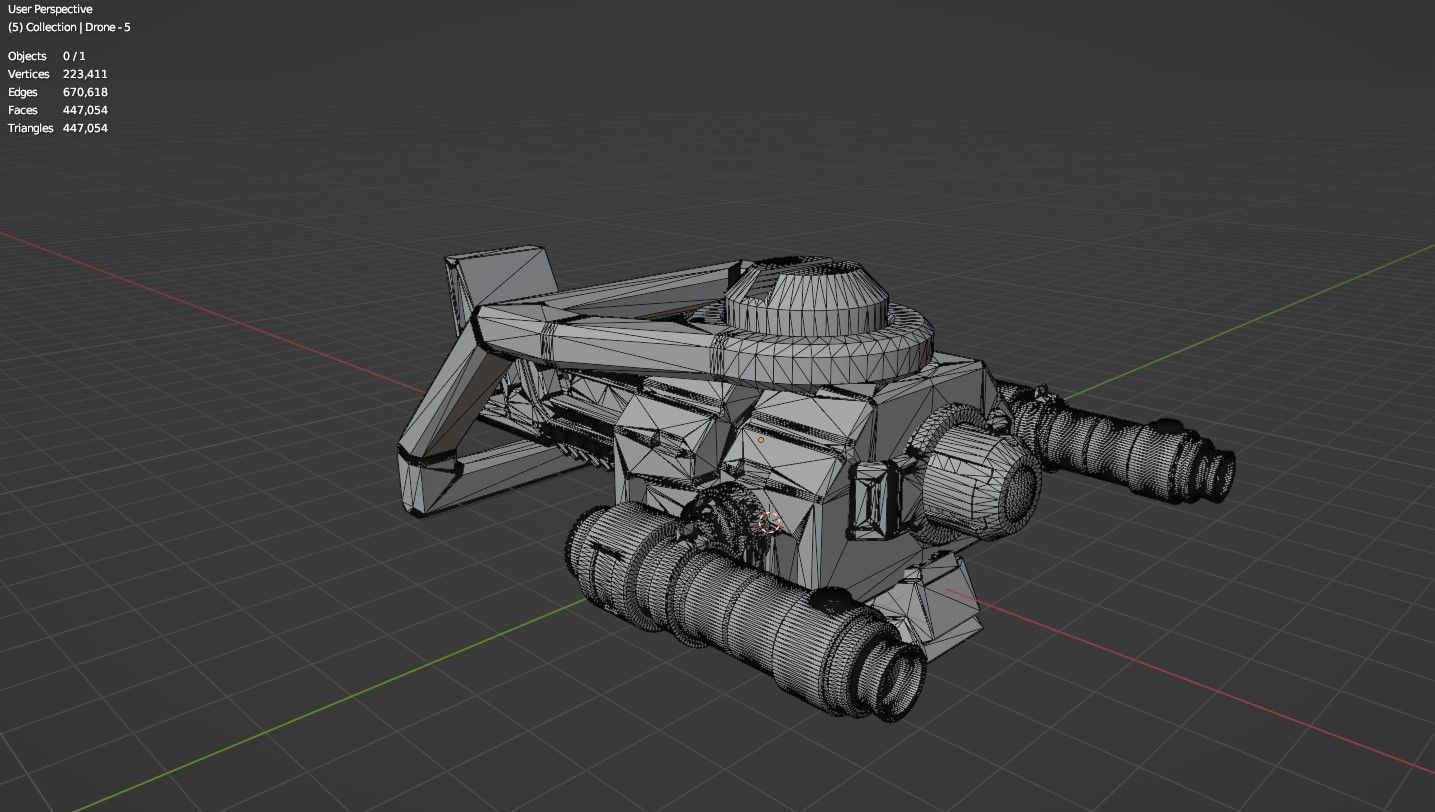Click the "0 / 1" objects count
This screenshot has height=812, width=1435.
click(x=74, y=56)
